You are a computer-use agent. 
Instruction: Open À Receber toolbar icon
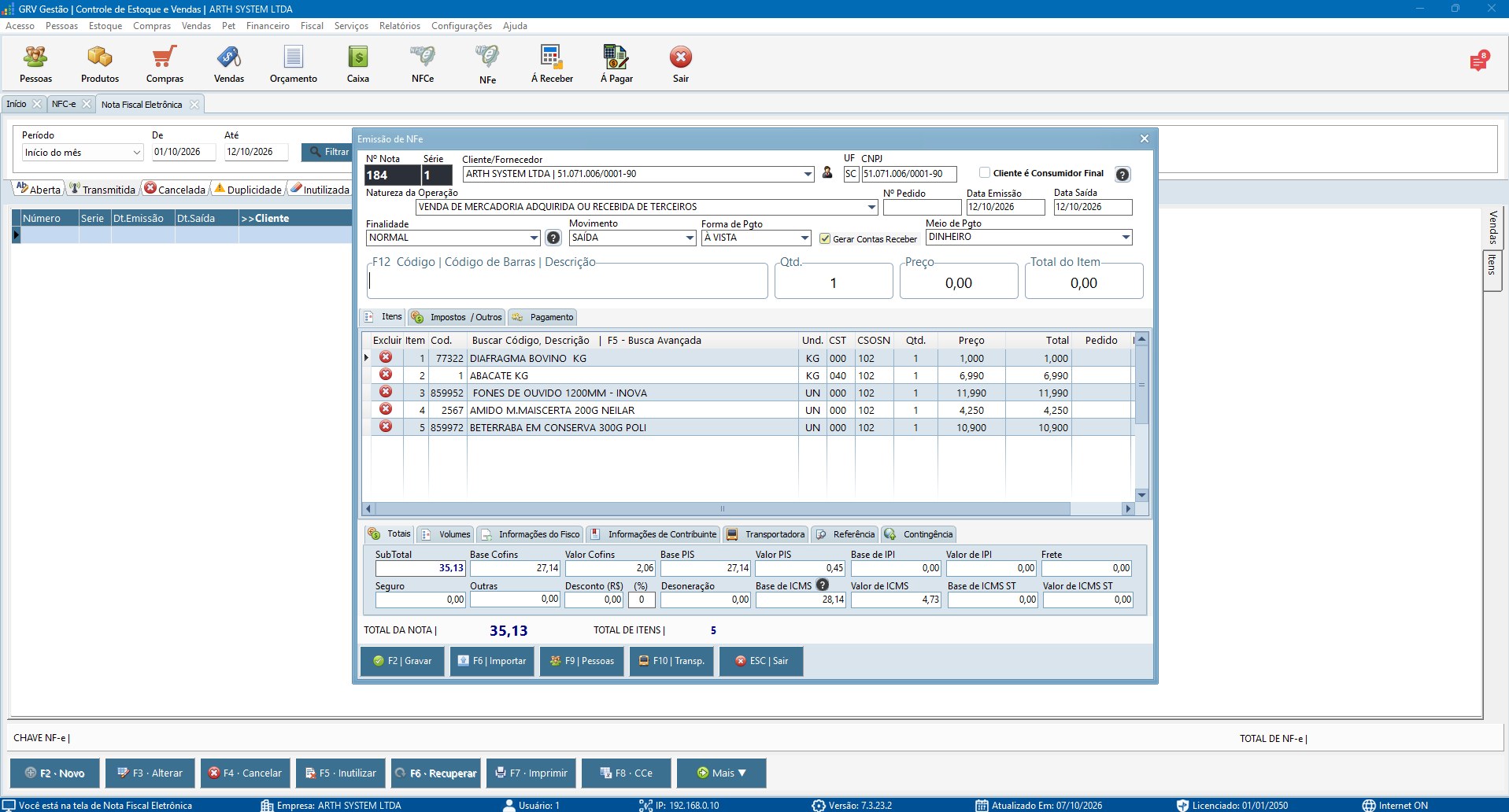[552, 64]
